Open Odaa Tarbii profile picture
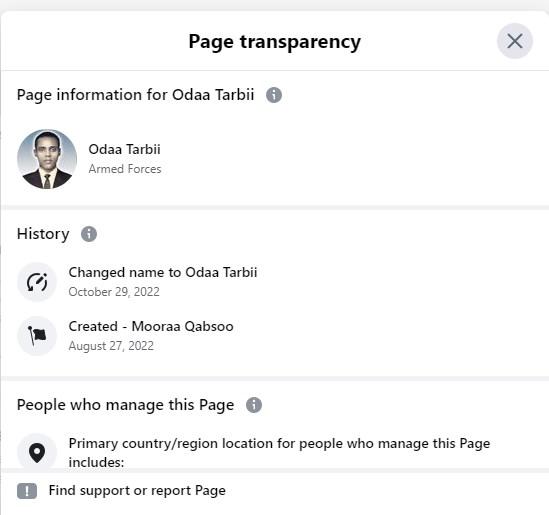The image size is (549, 515). tap(47, 159)
